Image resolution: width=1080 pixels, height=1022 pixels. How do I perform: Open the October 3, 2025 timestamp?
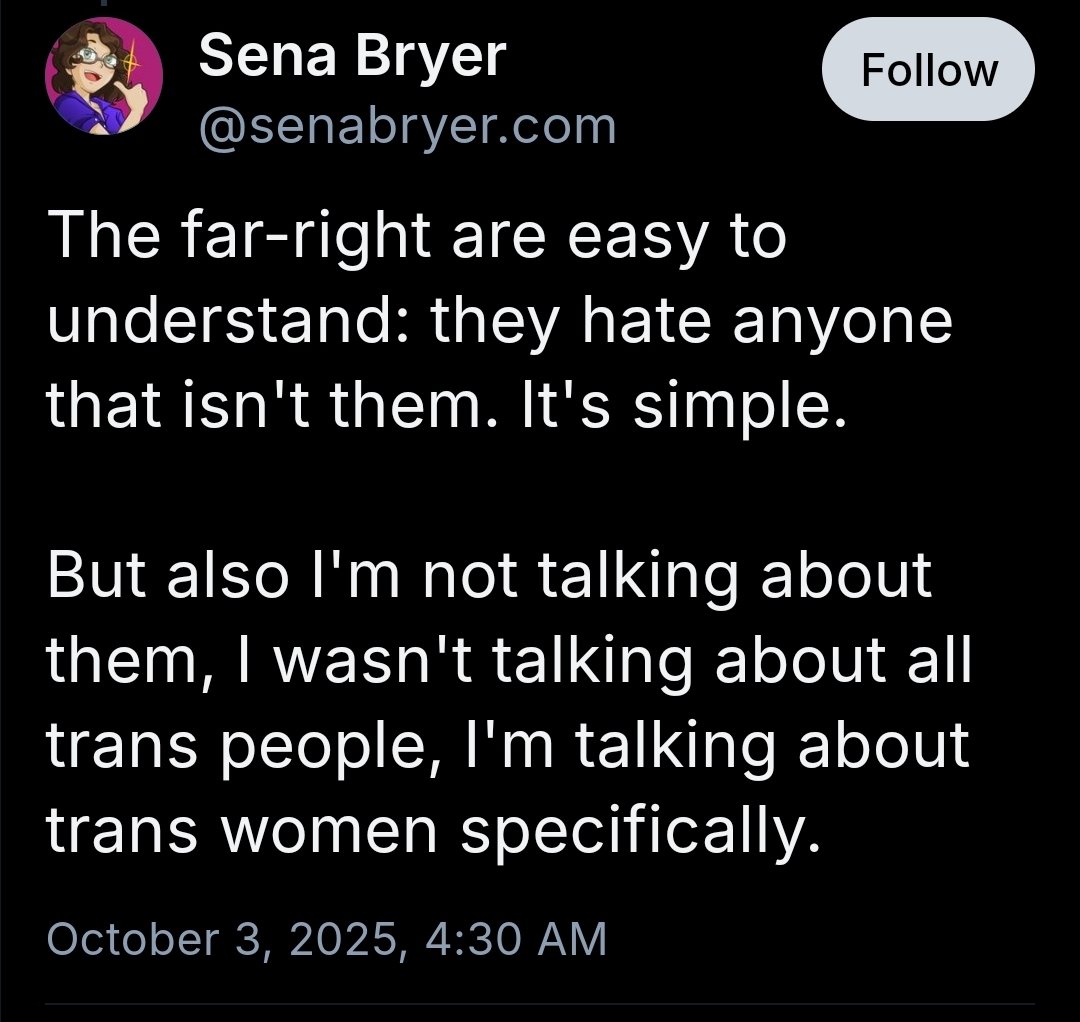click(326, 939)
